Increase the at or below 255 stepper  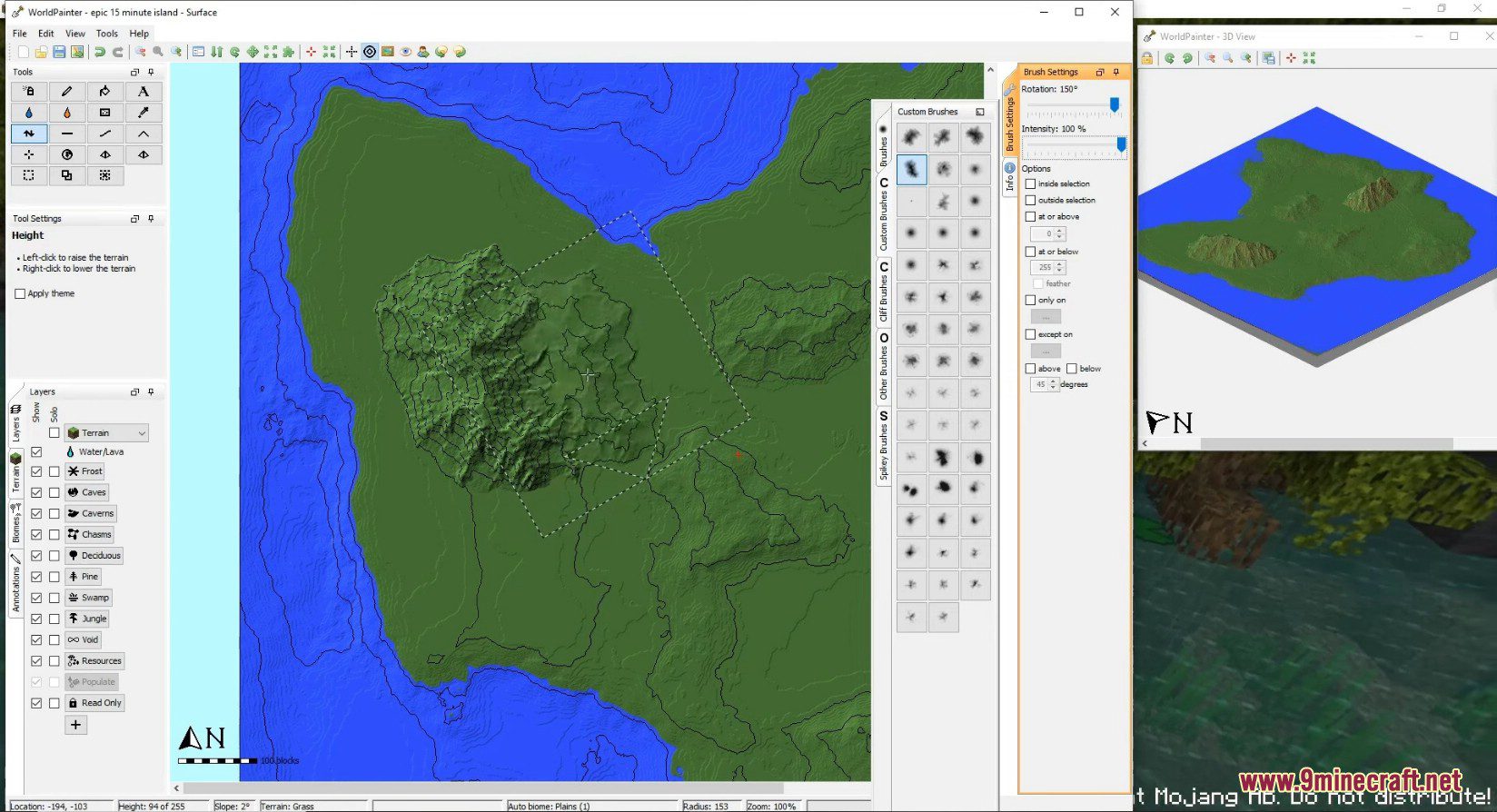(x=1060, y=264)
